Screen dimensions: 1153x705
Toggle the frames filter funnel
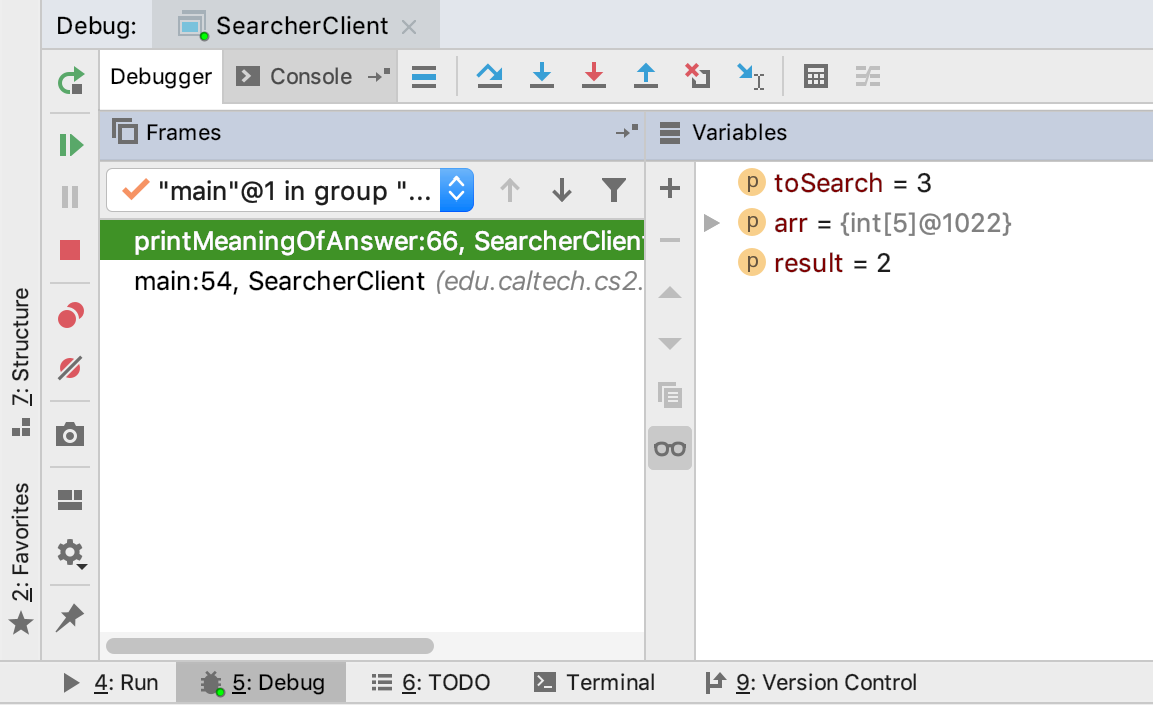[613, 189]
